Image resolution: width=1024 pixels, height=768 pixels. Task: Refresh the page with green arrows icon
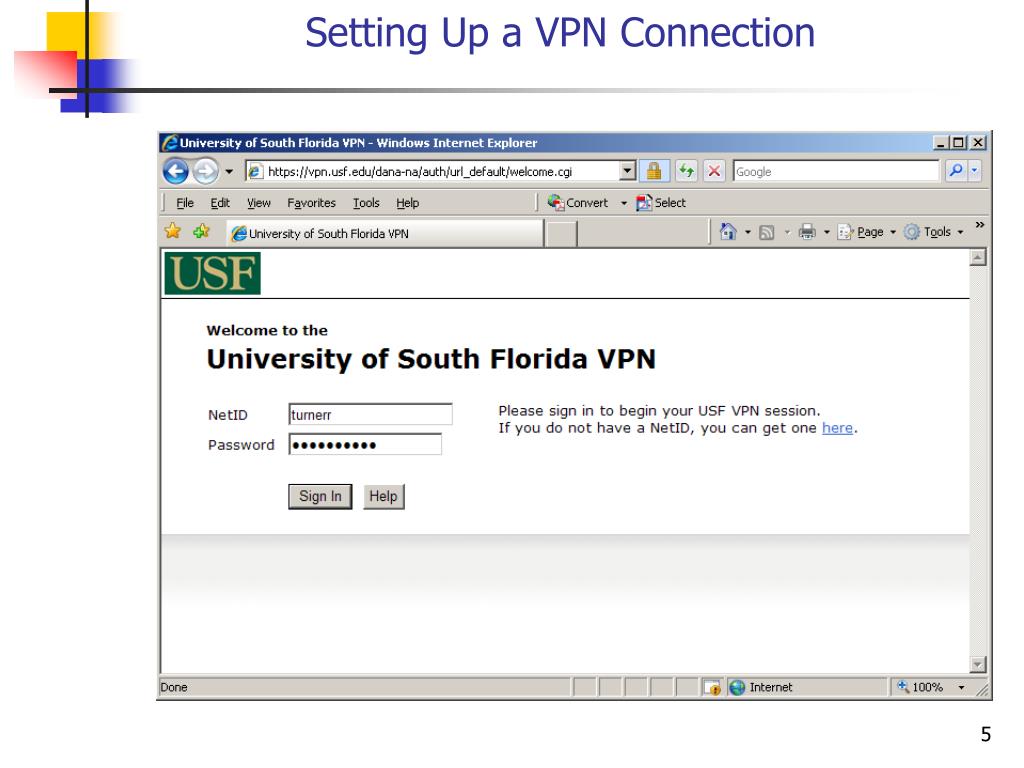pos(686,172)
